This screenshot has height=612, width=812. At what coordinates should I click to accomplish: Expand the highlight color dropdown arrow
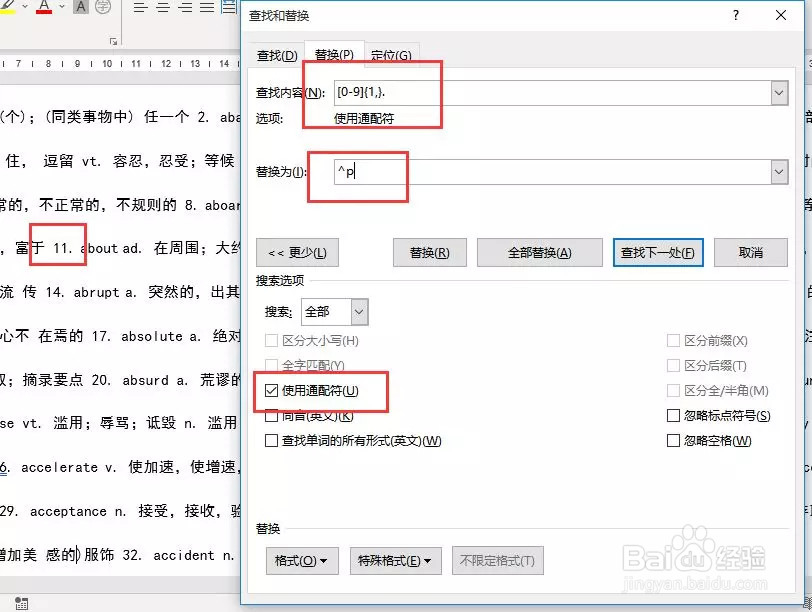25,6
